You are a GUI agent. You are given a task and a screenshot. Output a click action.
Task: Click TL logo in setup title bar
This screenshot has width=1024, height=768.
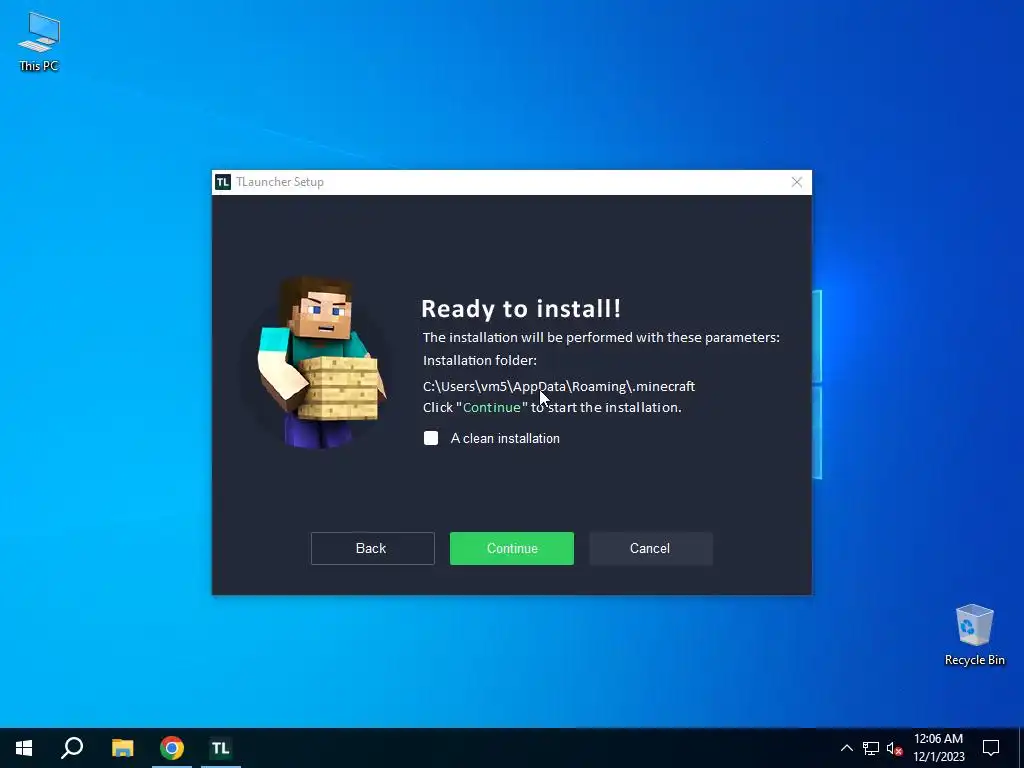(223, 182)
